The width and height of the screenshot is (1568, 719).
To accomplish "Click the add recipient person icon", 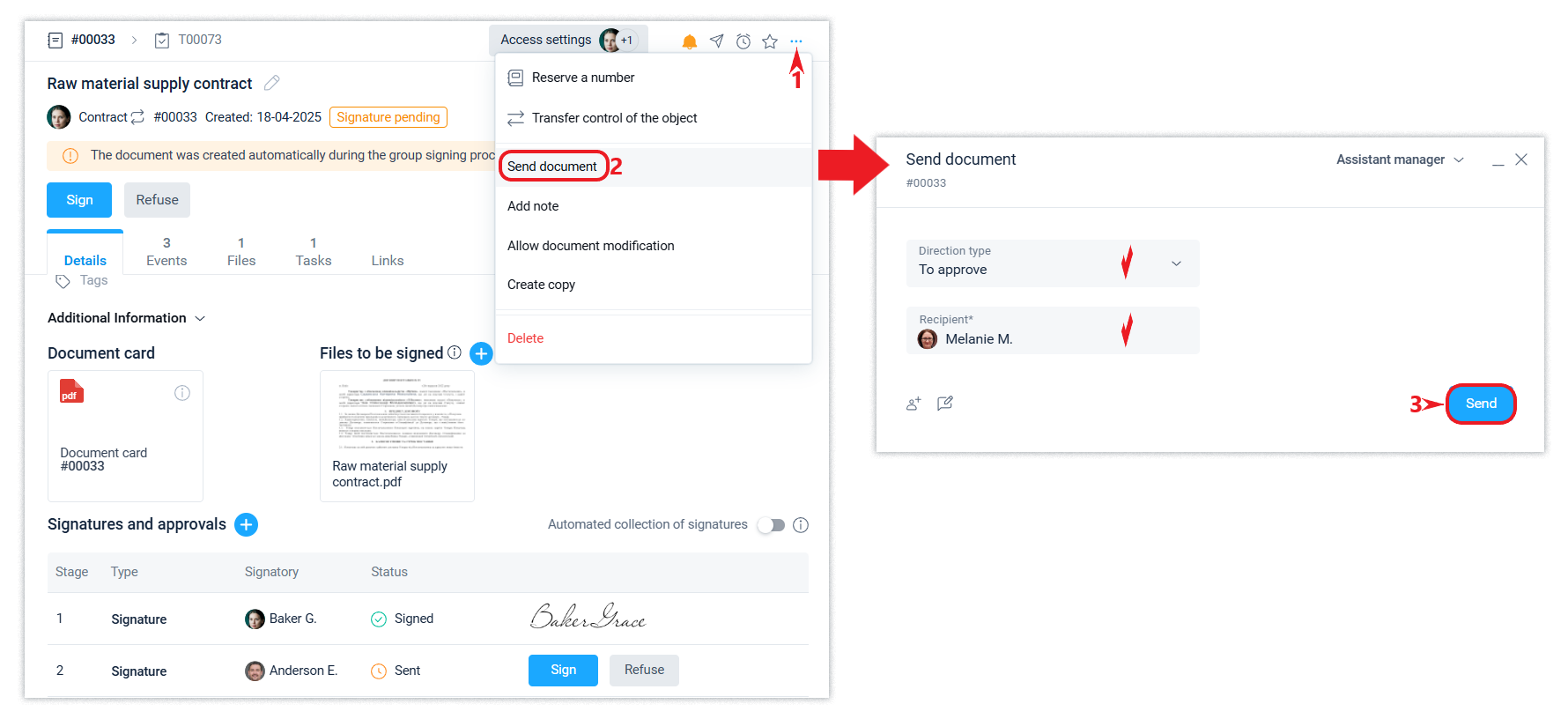I will click(x=913, y=404).
